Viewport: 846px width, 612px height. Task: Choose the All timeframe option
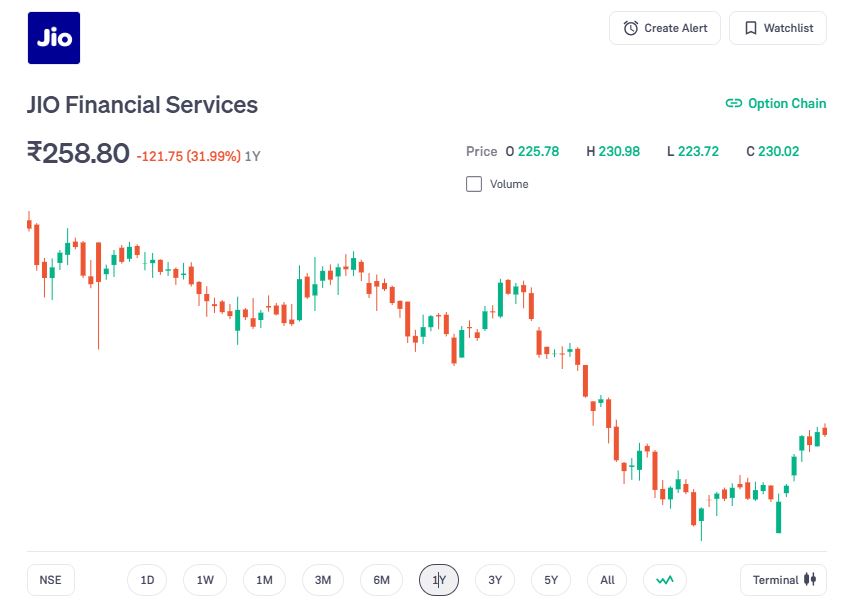coord(606,580)
